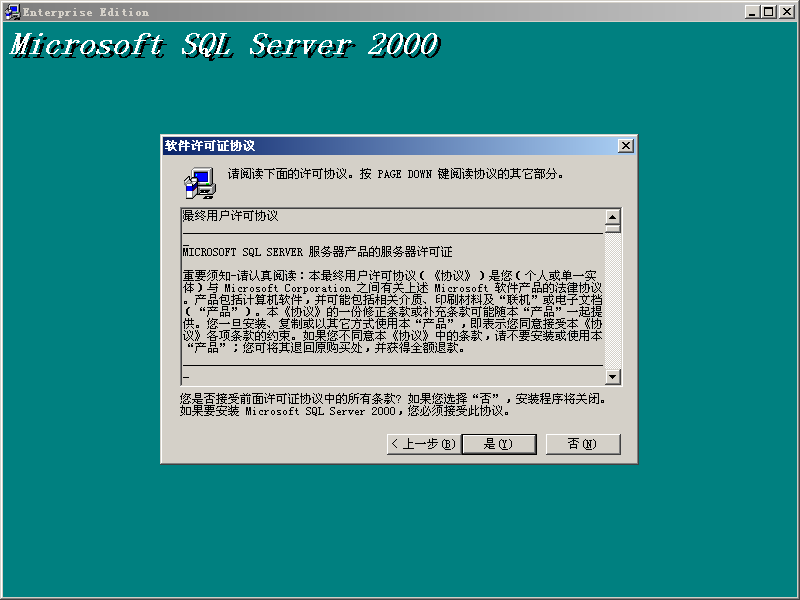Click the 最终用户许可协议 heading text
The image size is (800, 600).
[x=231, y=216]
